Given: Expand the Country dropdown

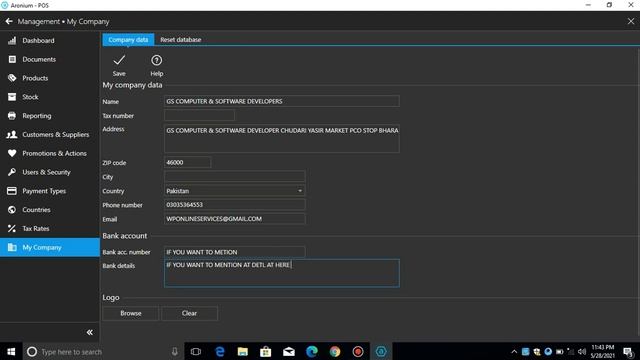Looking at the screenshot, I should coord(300,191).
